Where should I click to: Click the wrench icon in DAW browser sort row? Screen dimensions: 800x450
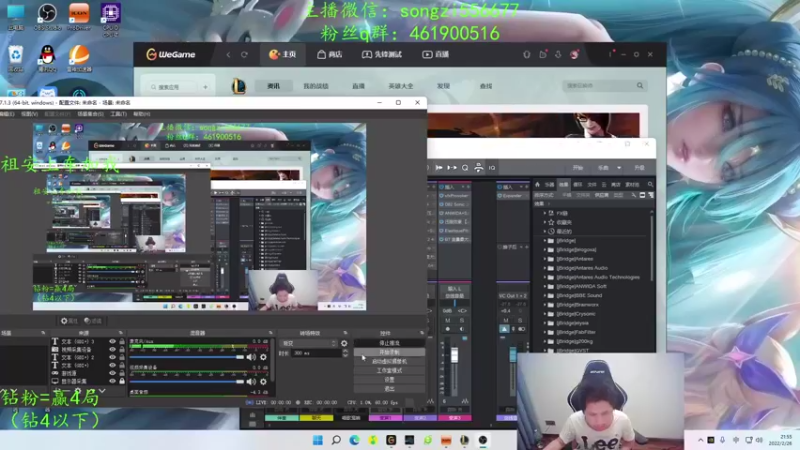634,195
